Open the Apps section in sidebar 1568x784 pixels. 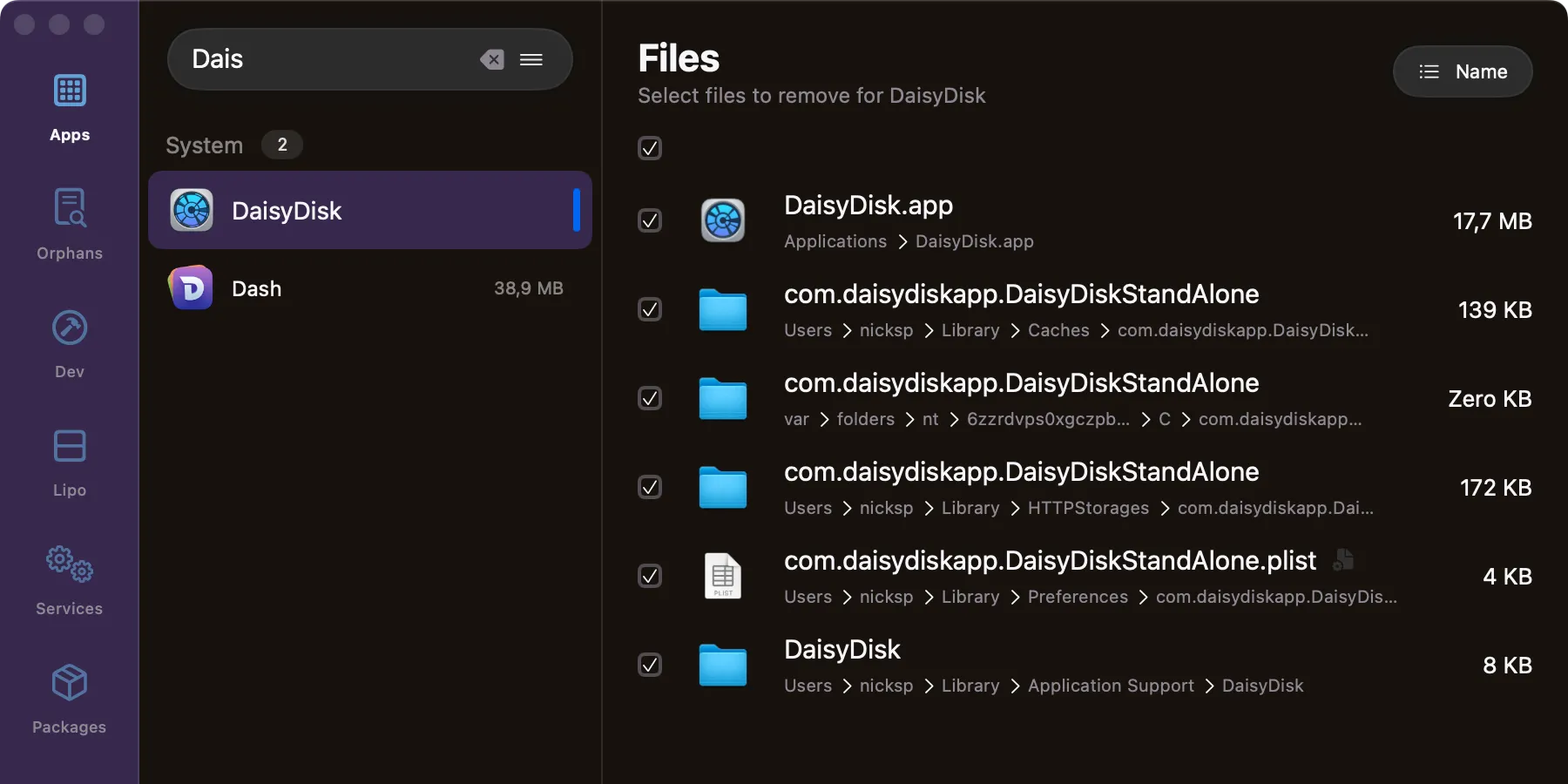tap(70, 109)
